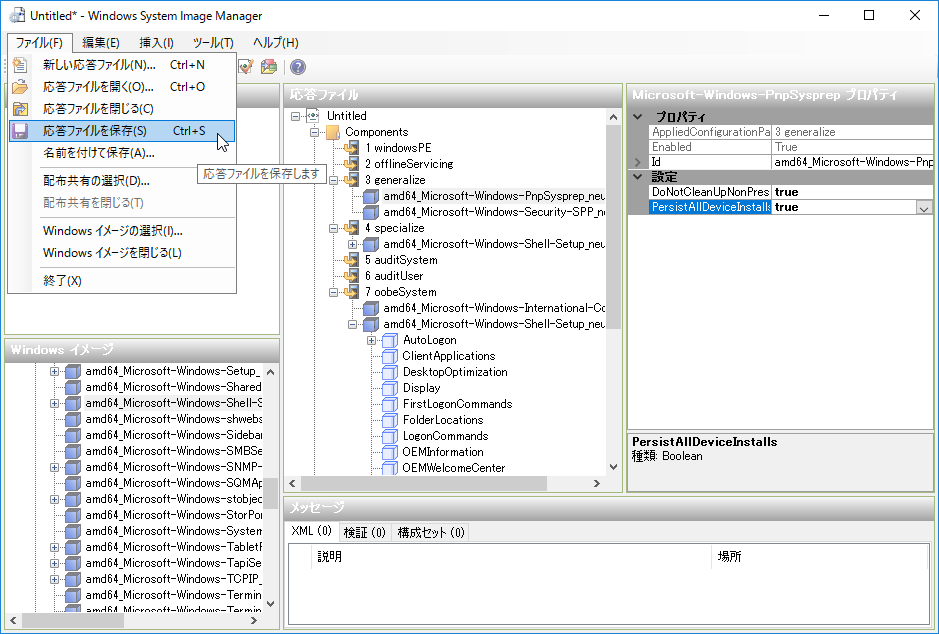Open the ヘルプ(H) menu
939x634 pixels.
(x=275, y=43)
